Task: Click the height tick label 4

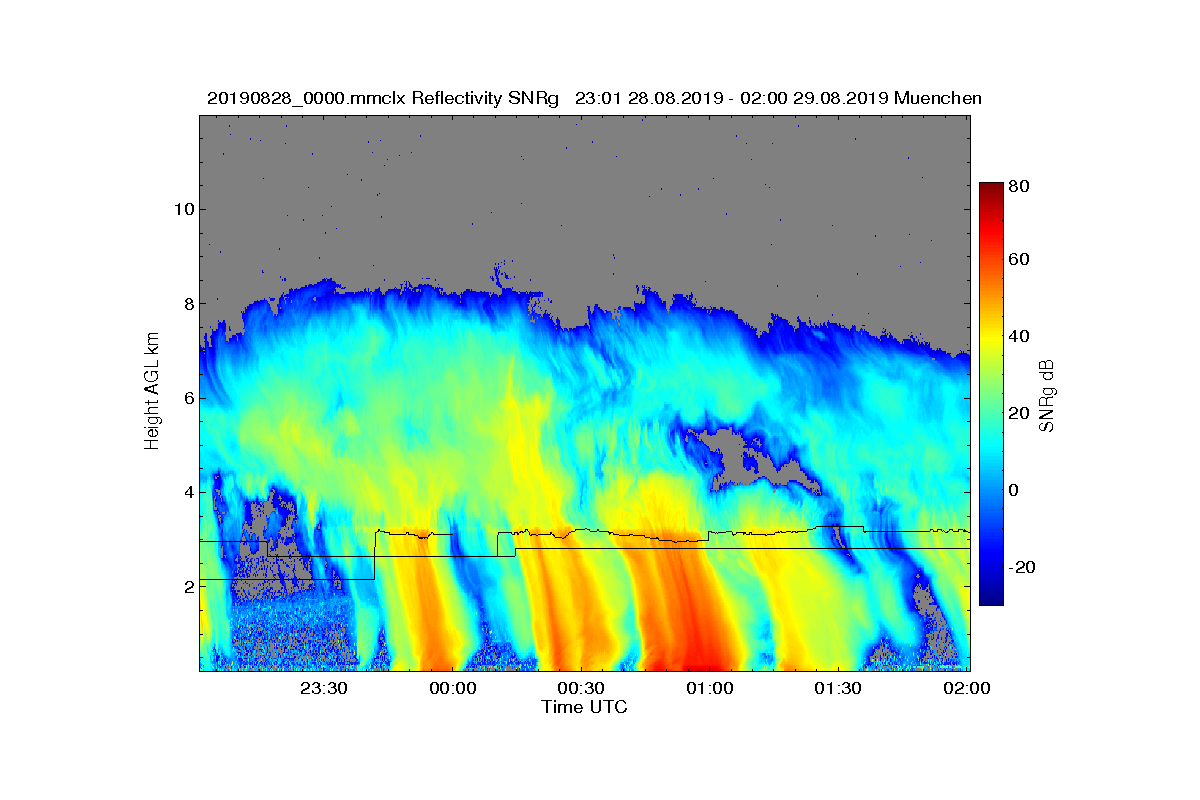Action: [187, 492]
